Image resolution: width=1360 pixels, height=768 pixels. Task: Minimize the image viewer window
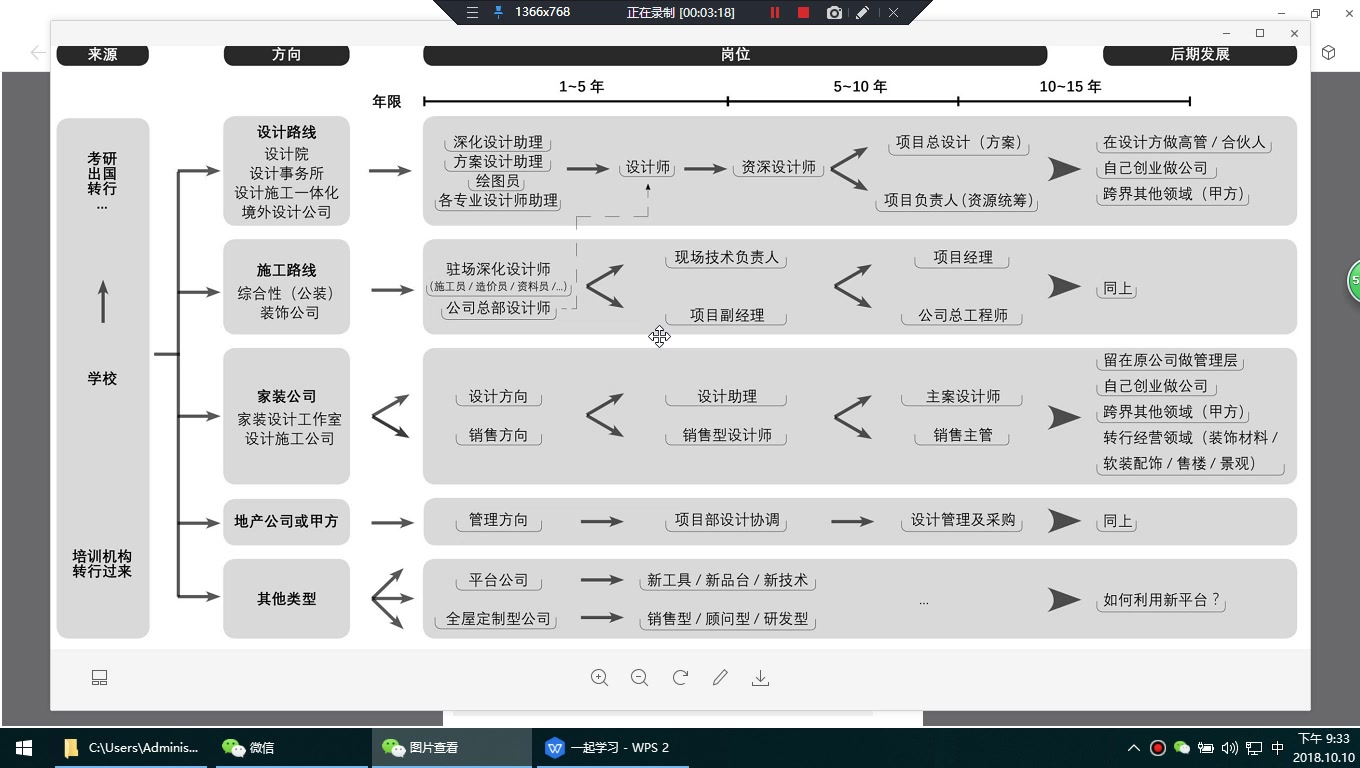[1226, 33]
